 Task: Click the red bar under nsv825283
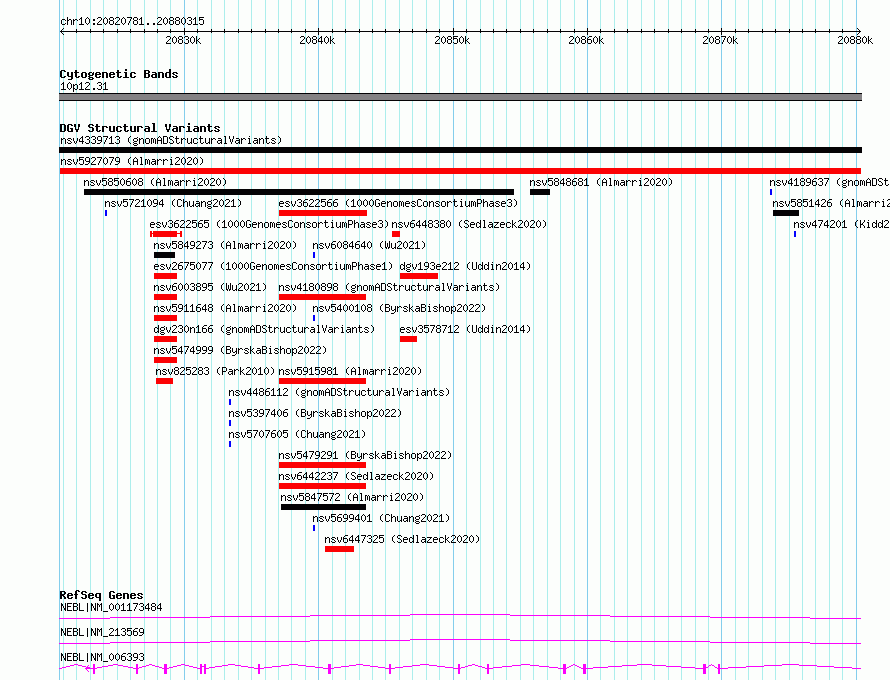[165, 381]
